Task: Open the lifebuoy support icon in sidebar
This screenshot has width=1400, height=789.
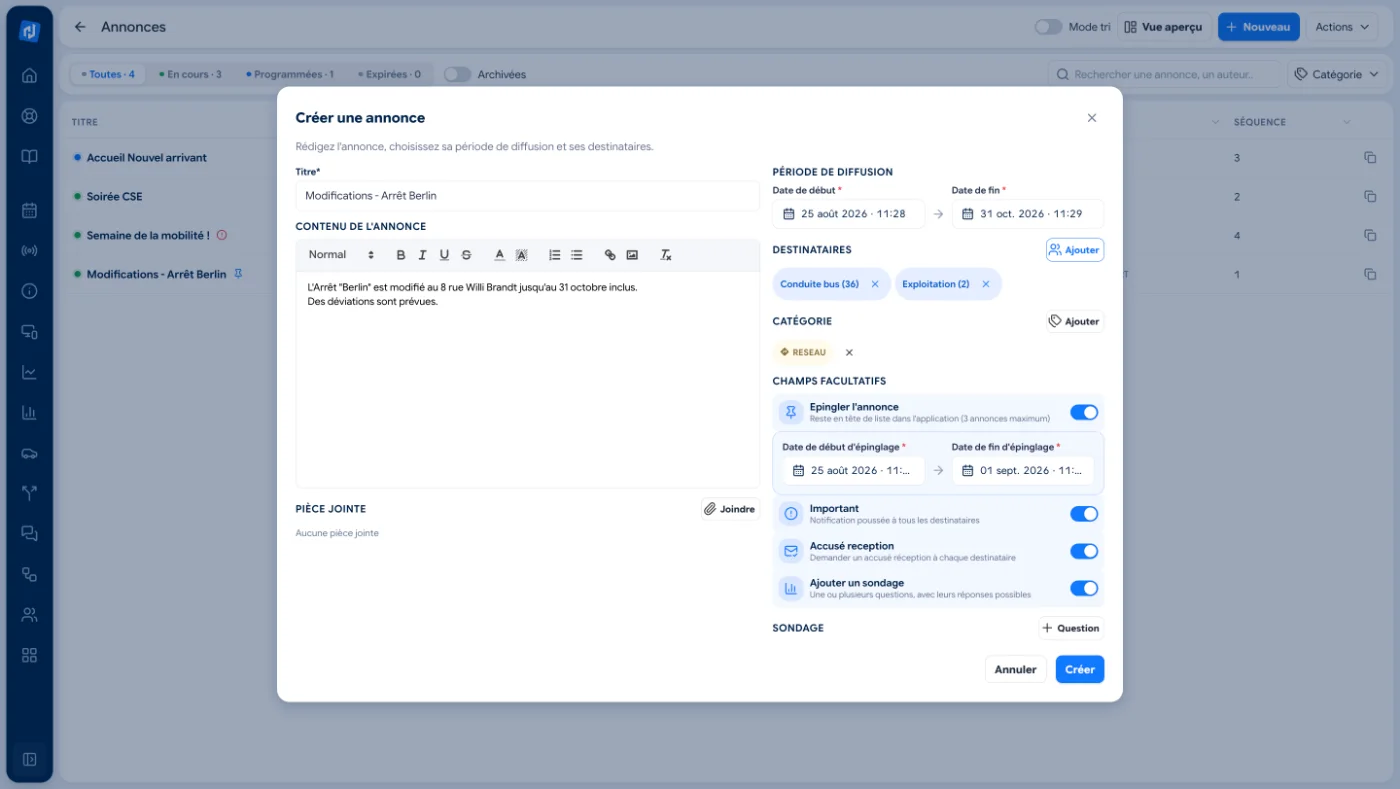Action: coord(29,116)
